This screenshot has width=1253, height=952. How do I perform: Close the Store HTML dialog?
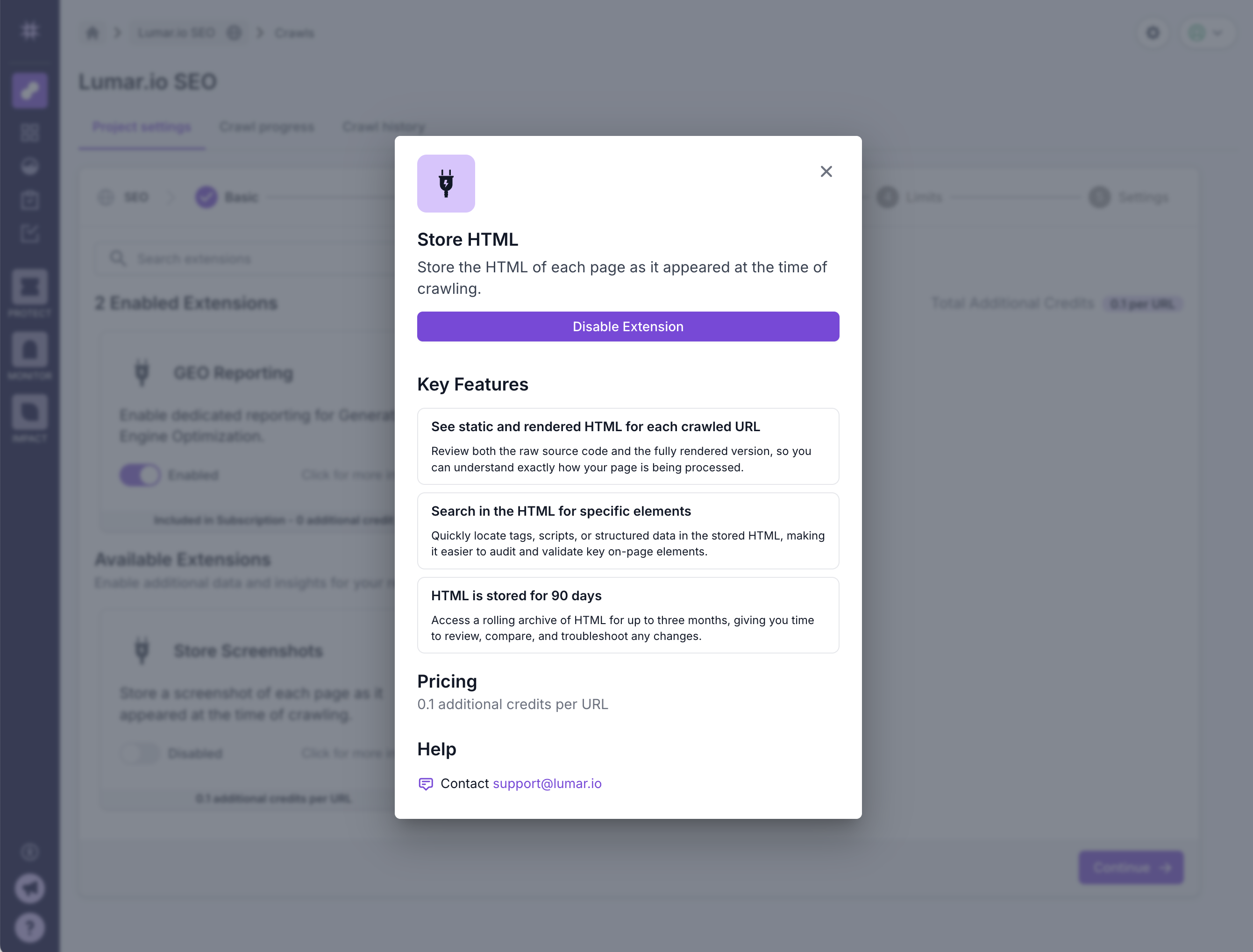[x=826, y=172]
